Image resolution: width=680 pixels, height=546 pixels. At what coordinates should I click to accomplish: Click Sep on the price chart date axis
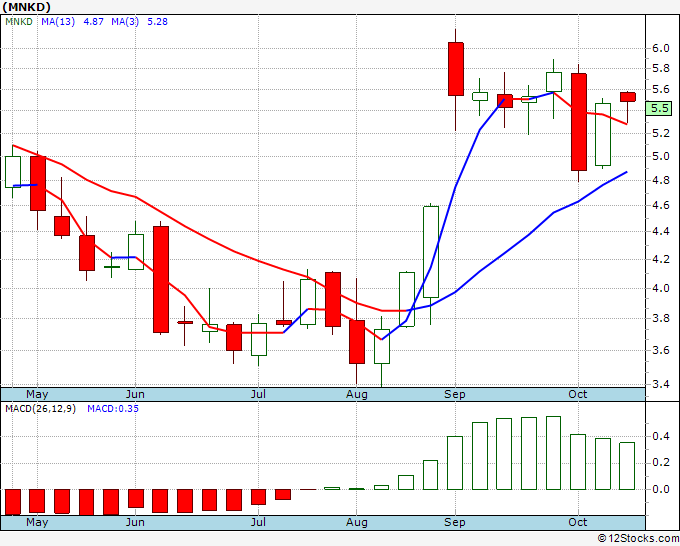click(x=455, y=395)
